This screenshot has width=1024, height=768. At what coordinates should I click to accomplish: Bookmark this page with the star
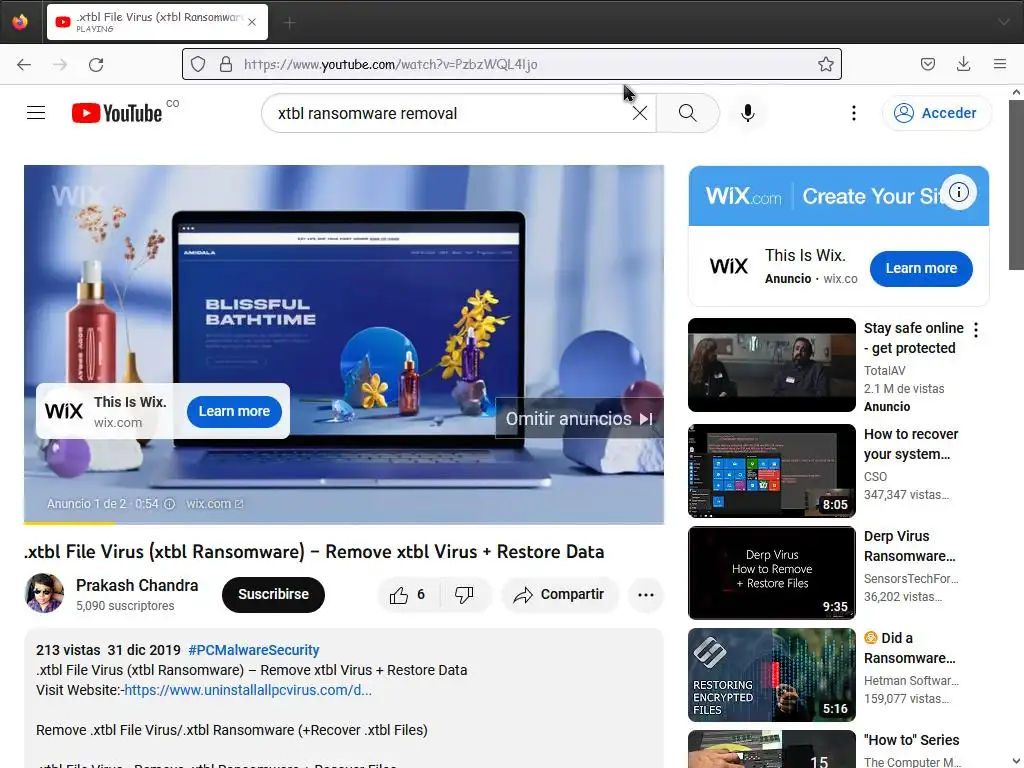[x=825, y=64]
